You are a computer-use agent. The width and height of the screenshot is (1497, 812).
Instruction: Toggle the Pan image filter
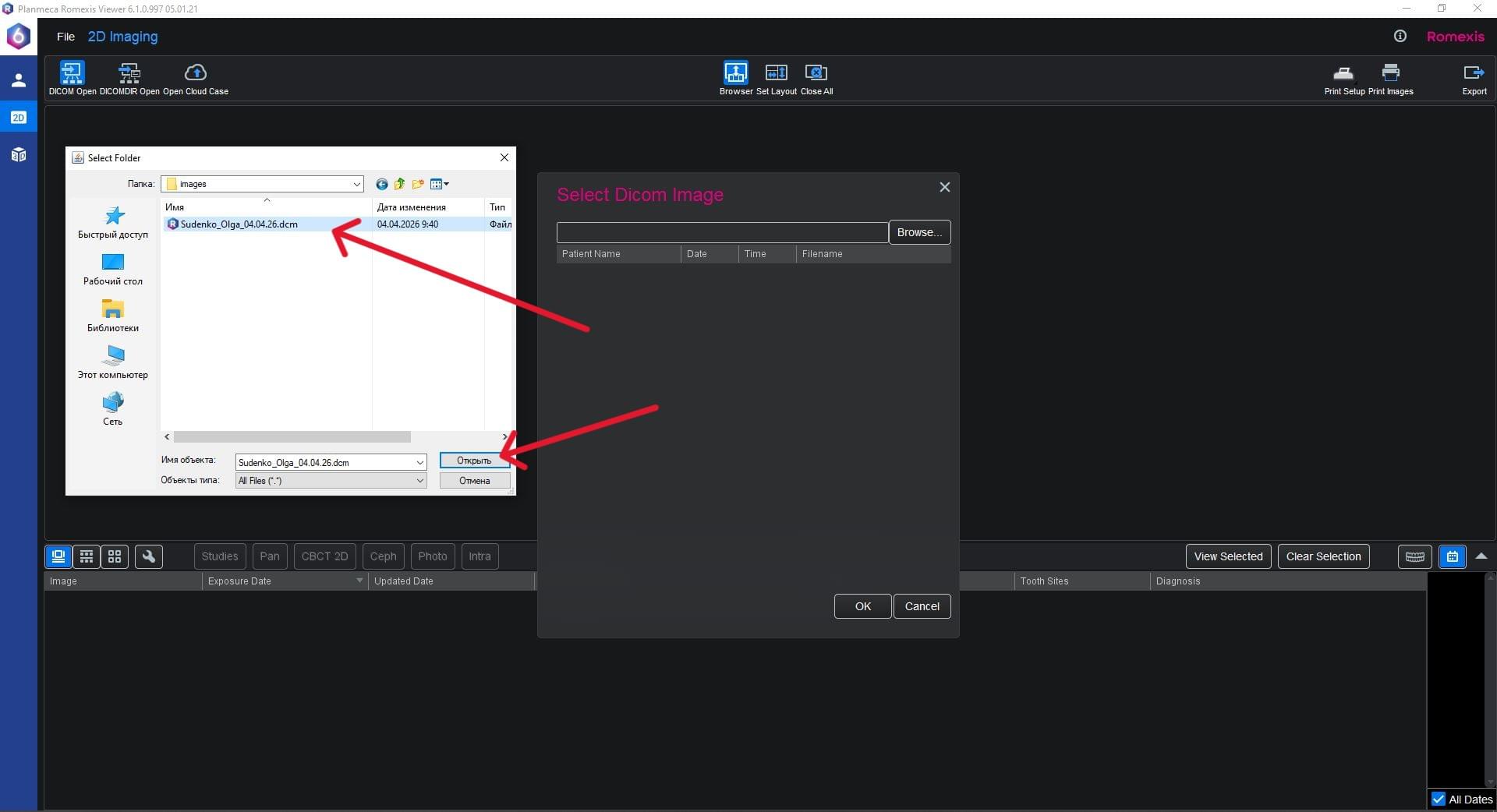[269, 556]
